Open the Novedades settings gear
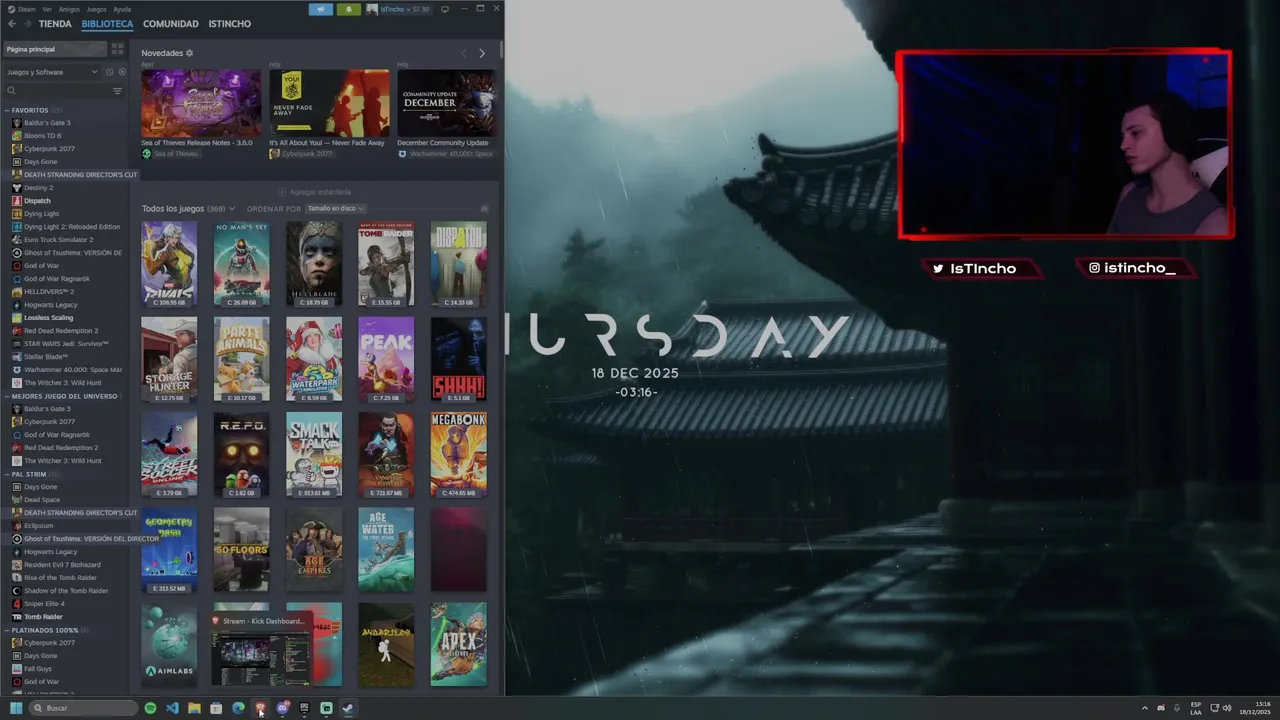Viewport: 1280px width, 720px height. (189, 53)
